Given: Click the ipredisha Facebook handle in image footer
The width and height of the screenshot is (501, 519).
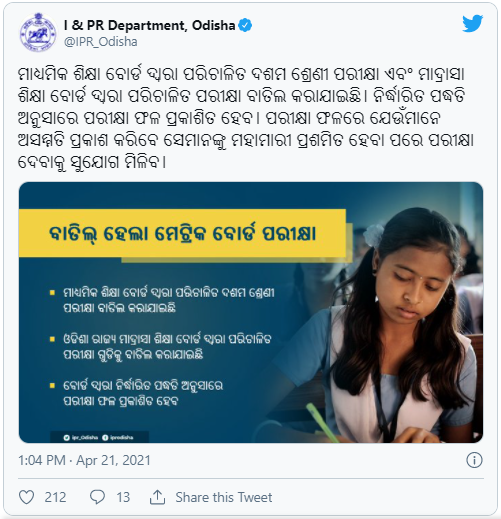Looking at the screenshot, I should (x=118, y=437).
